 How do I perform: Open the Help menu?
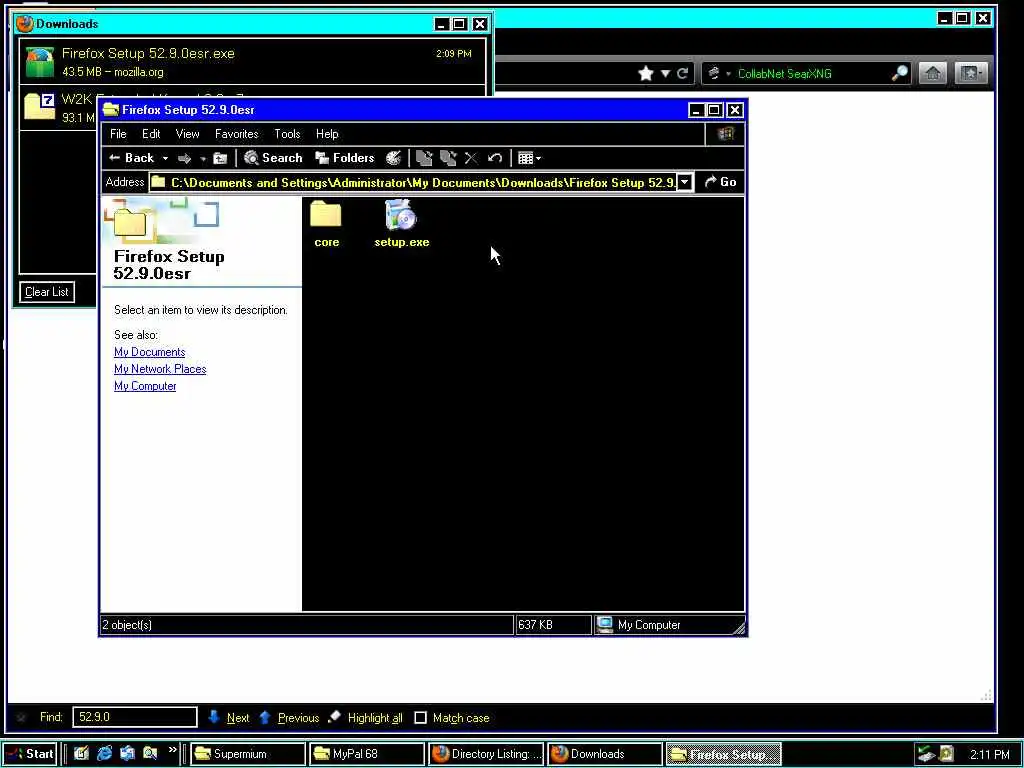pyautogui.click(x=327, y=134)
